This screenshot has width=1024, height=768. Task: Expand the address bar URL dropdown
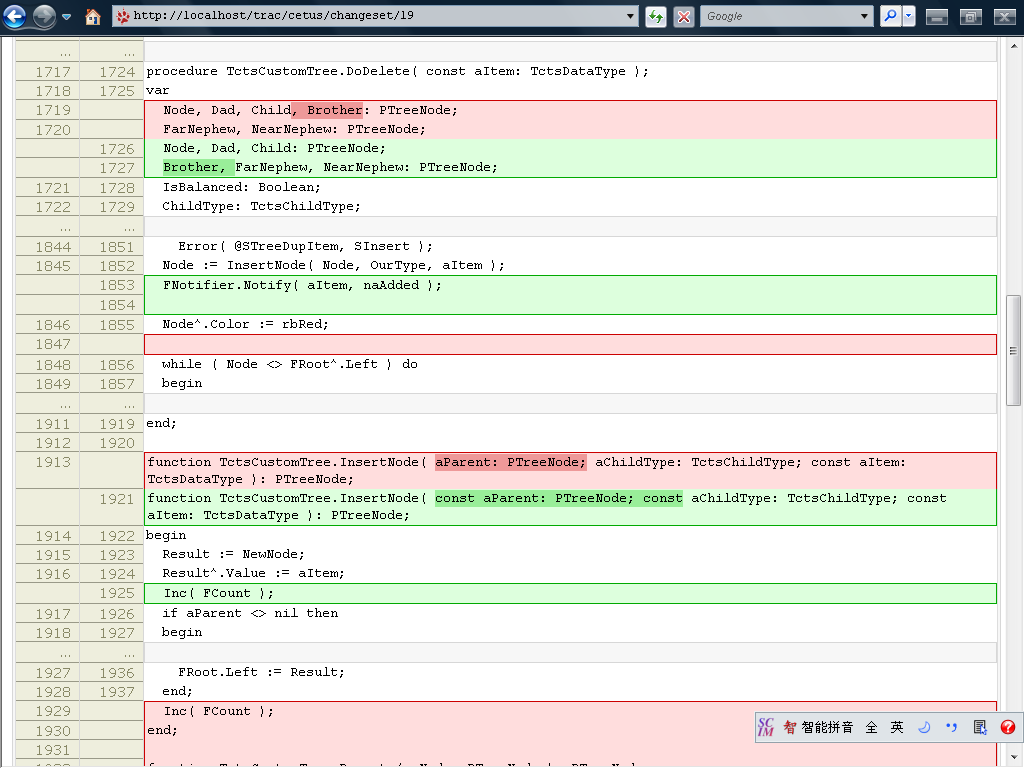pyautogui.click(x=630, y=16)
